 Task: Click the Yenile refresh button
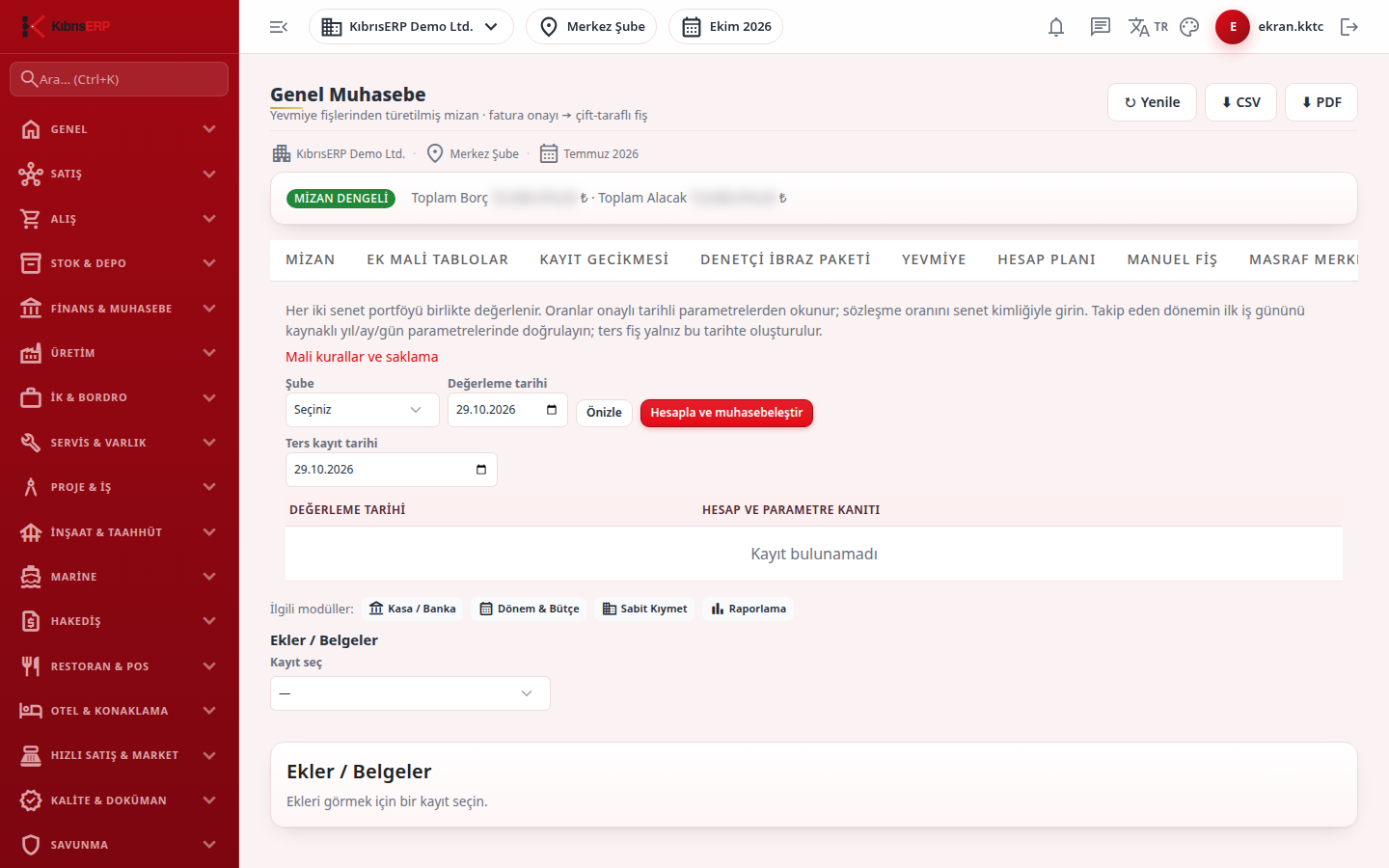(1152, 102)
